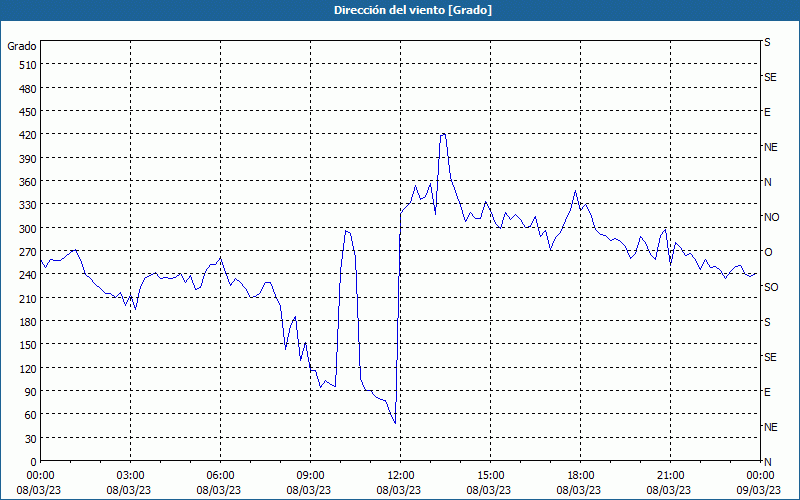The height and width of the screenshot is (500, 800).
Task: Select the 120 degree axis label
Action: 28,368
